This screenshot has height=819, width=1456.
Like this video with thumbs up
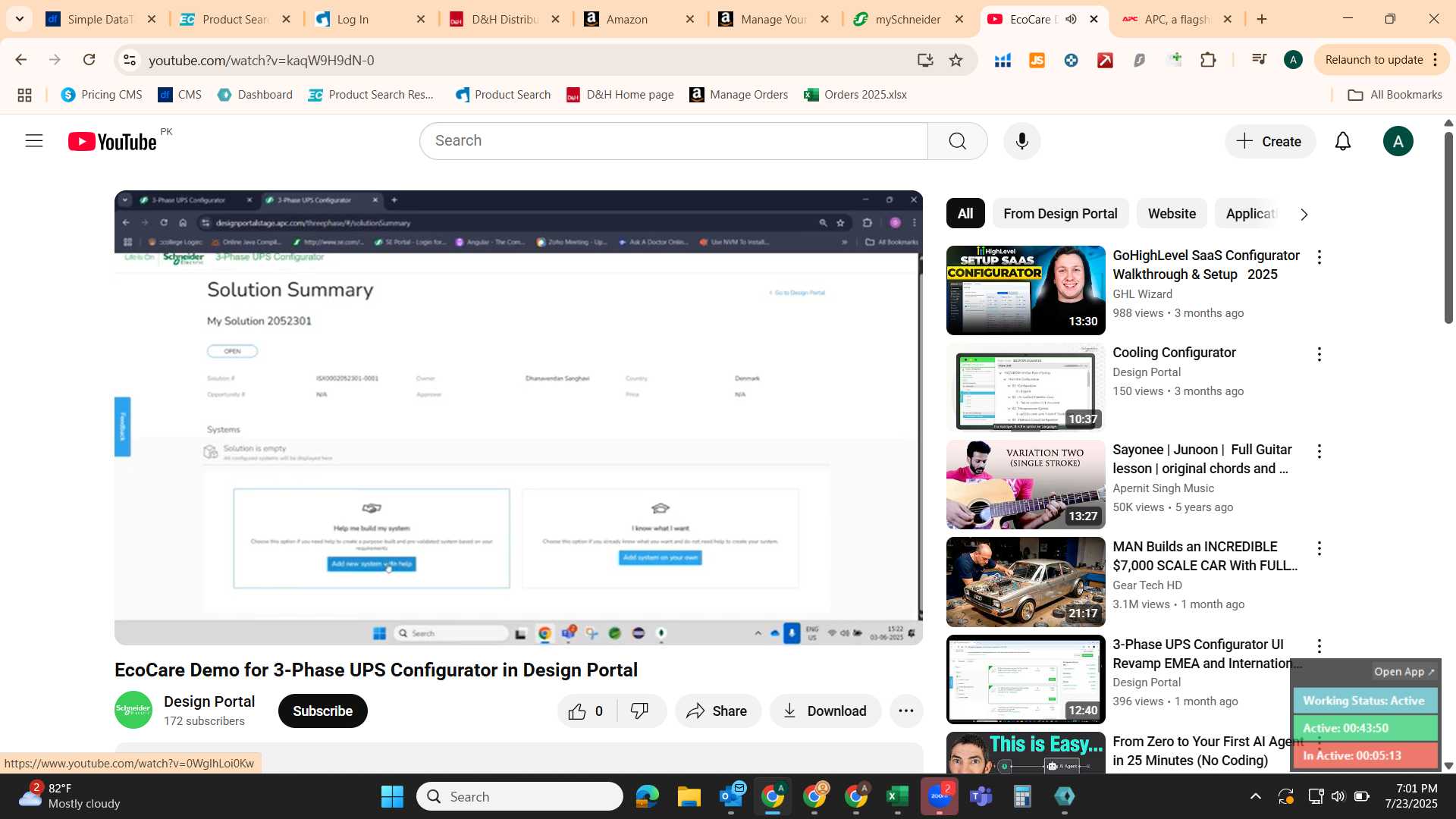tap(588, 711)
